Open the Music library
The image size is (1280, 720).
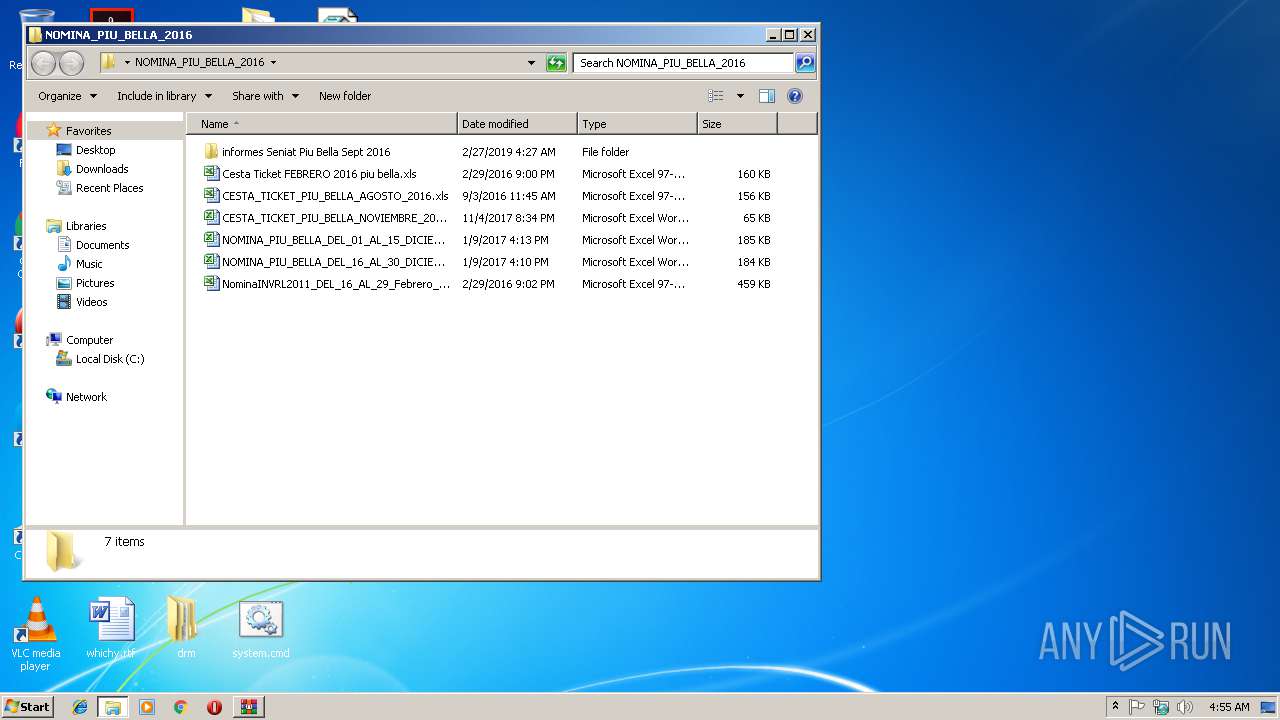(89, 264)
